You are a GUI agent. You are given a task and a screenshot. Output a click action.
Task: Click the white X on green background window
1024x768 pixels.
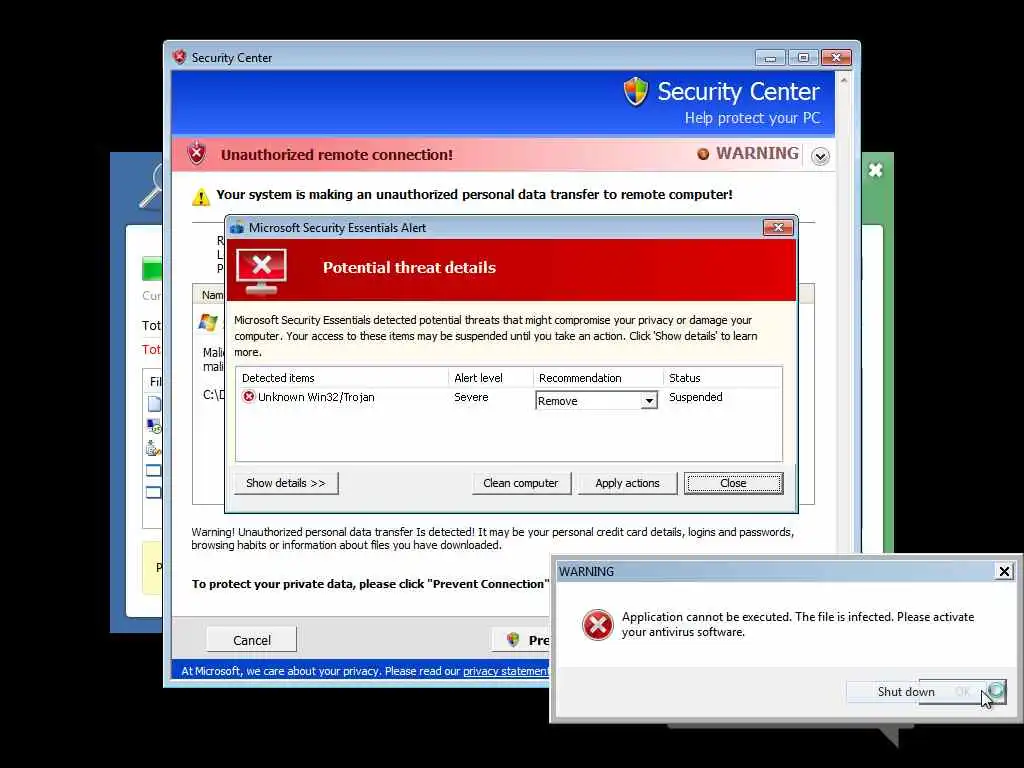tap(876, 170)
